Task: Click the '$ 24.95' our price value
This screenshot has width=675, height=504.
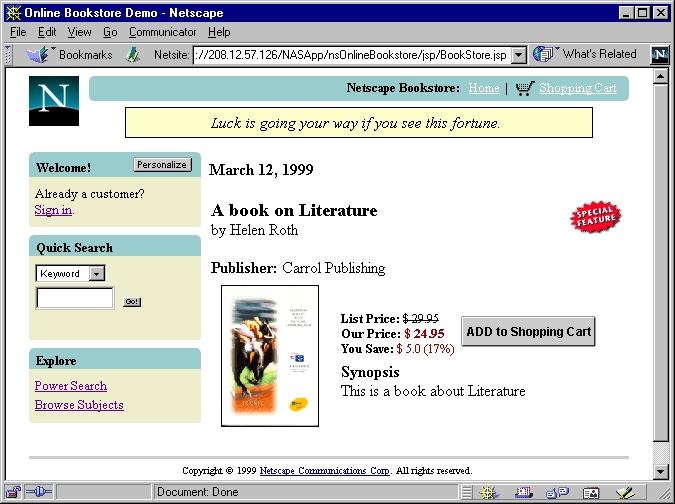Action: tap(424, 334)
